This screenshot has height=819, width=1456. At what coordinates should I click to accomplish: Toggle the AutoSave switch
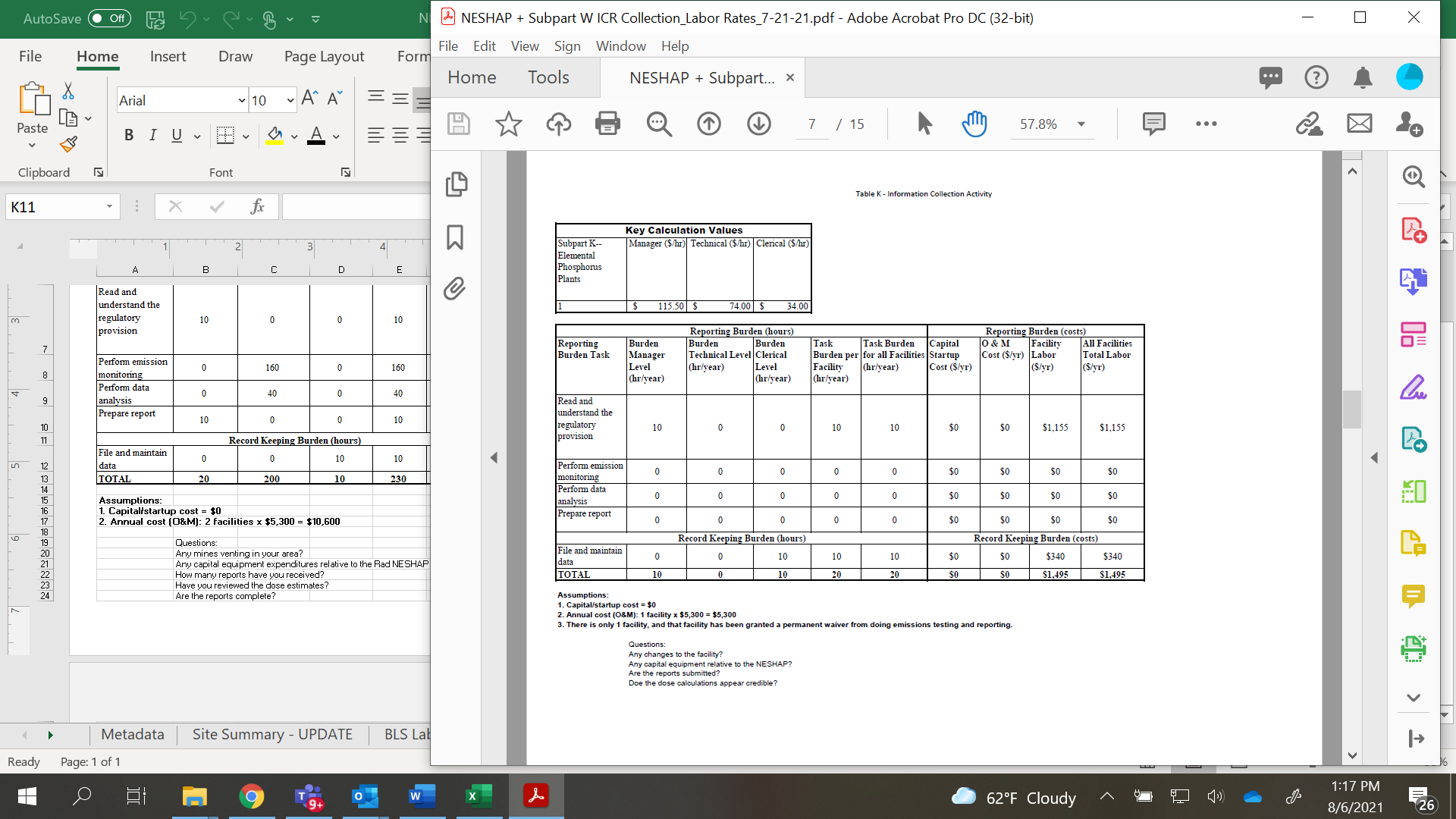point(109,18)
